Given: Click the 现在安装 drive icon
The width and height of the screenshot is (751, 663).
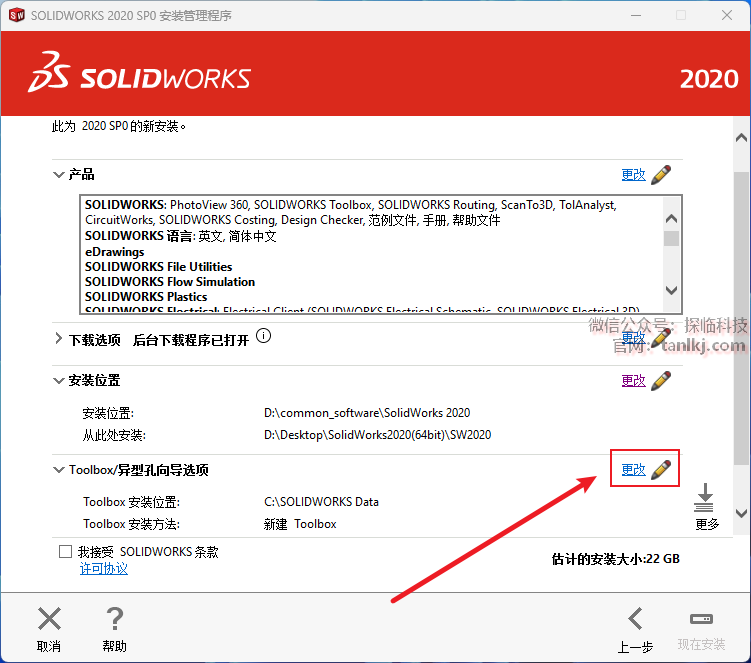Looking at the screenshot, I should [701, 619].
